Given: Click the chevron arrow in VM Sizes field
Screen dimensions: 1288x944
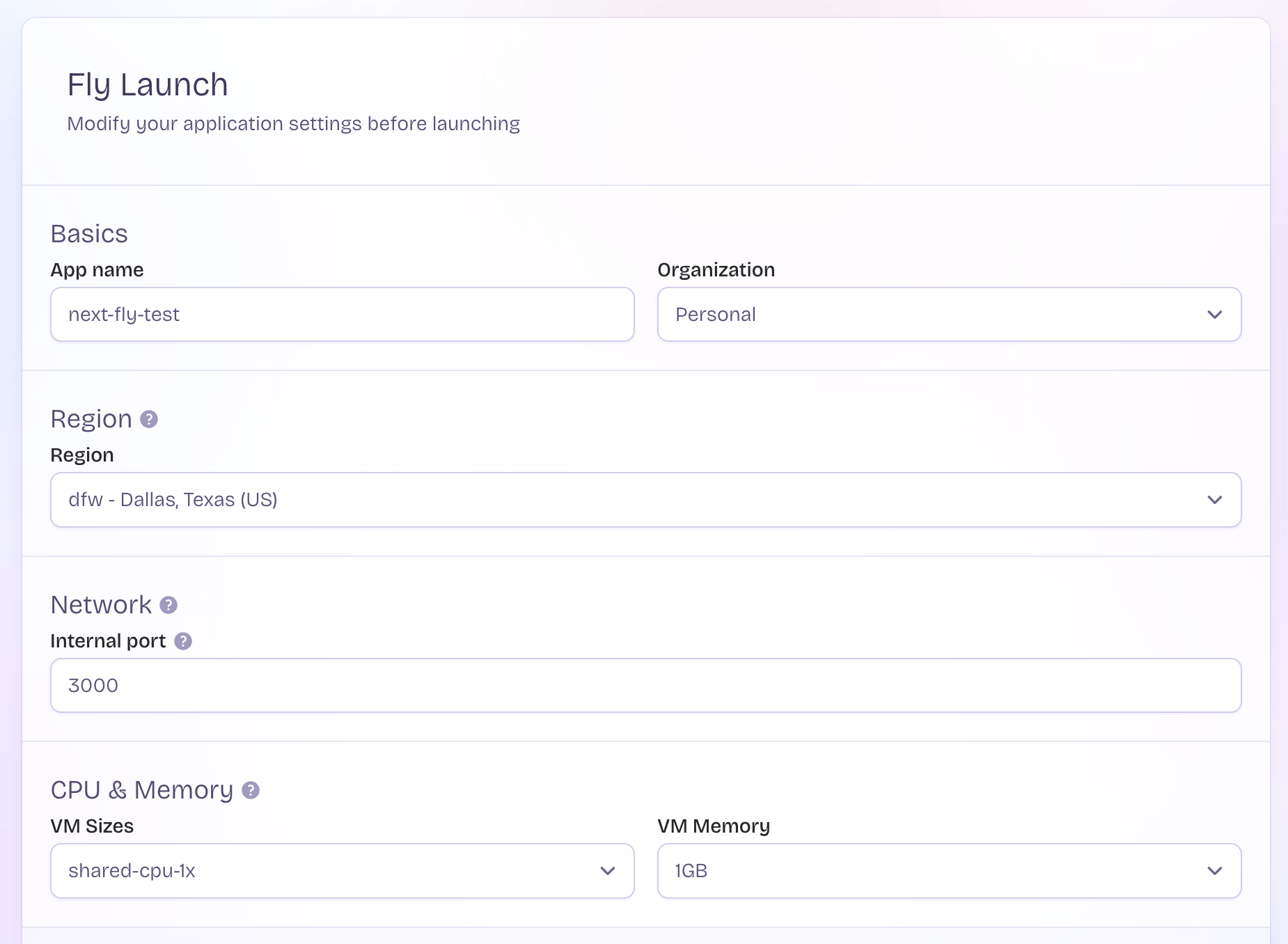Looking at the screenshot, I should [608, 871].
